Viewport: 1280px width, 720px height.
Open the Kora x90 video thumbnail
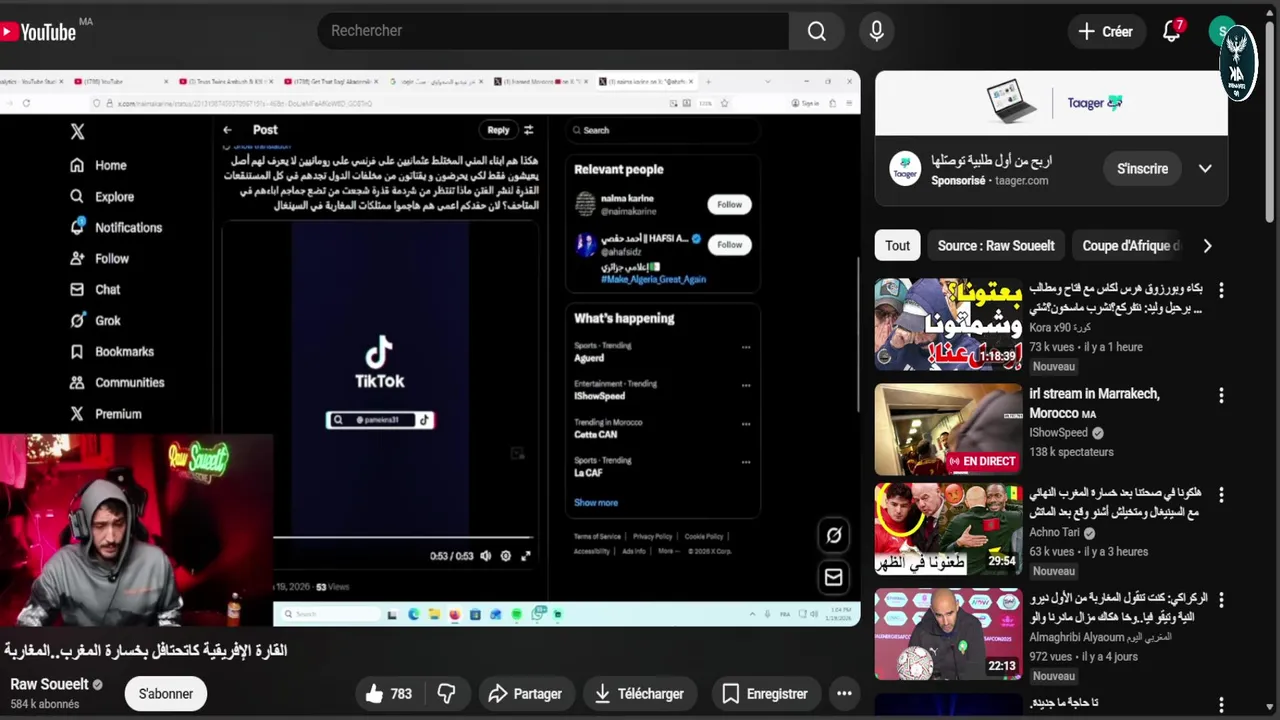pos(949,324)
